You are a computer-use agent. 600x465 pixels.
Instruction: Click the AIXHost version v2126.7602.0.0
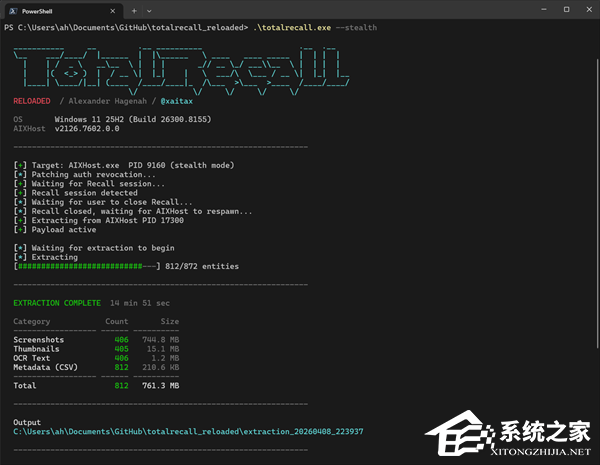tap(87, 129)
